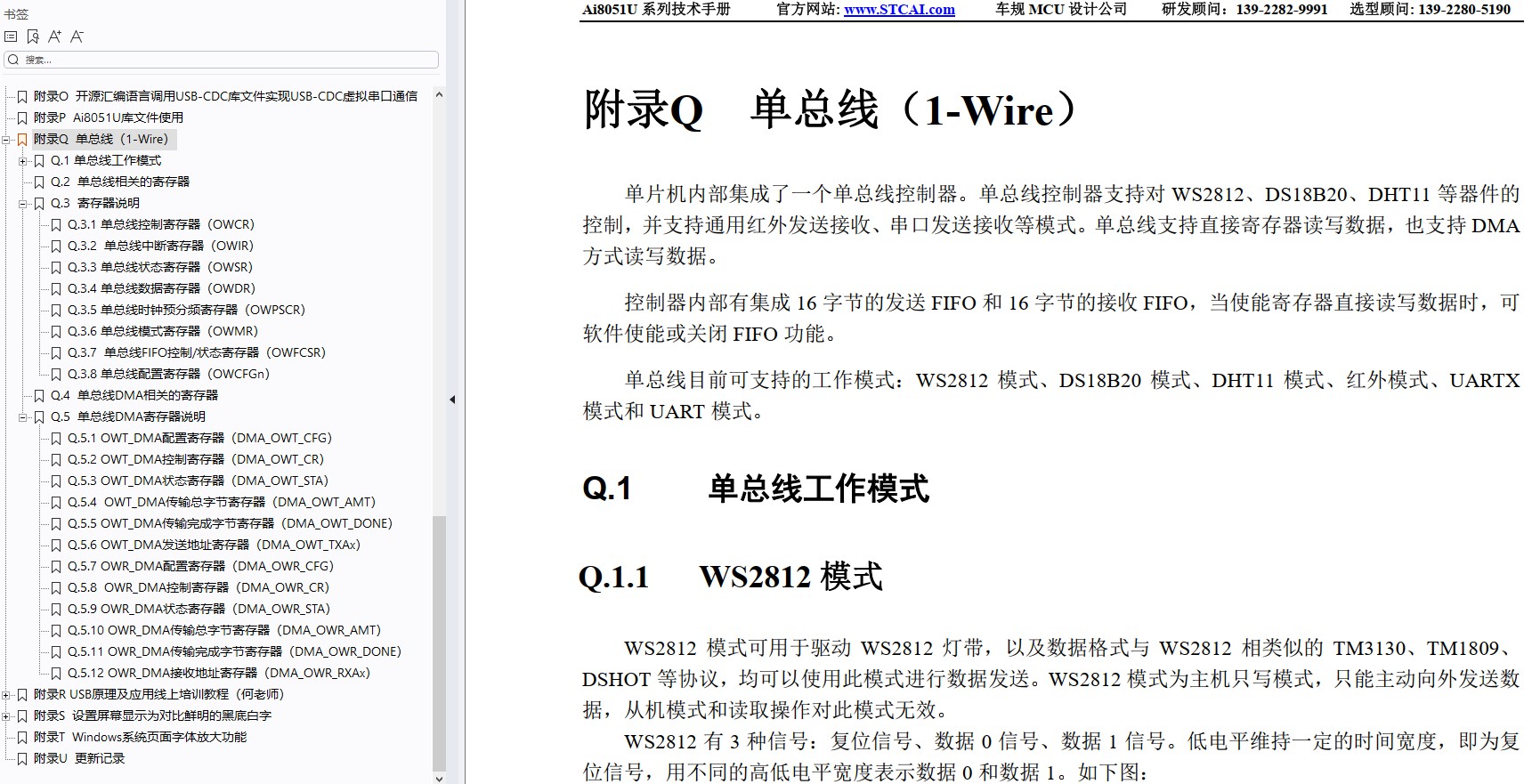Click bookmark icon beside Q.2 单总线相关的寄存器

[39, 182]
